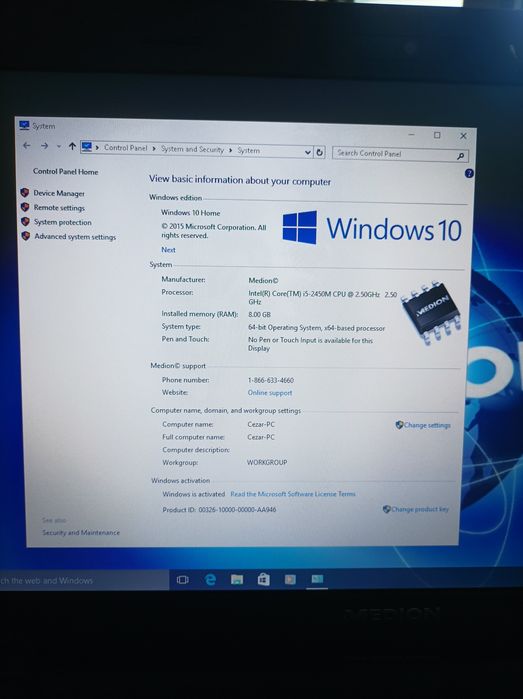Click the Windows 10 Home edition text
This screenshot has height=699, width=523.
tap(190, 213)
